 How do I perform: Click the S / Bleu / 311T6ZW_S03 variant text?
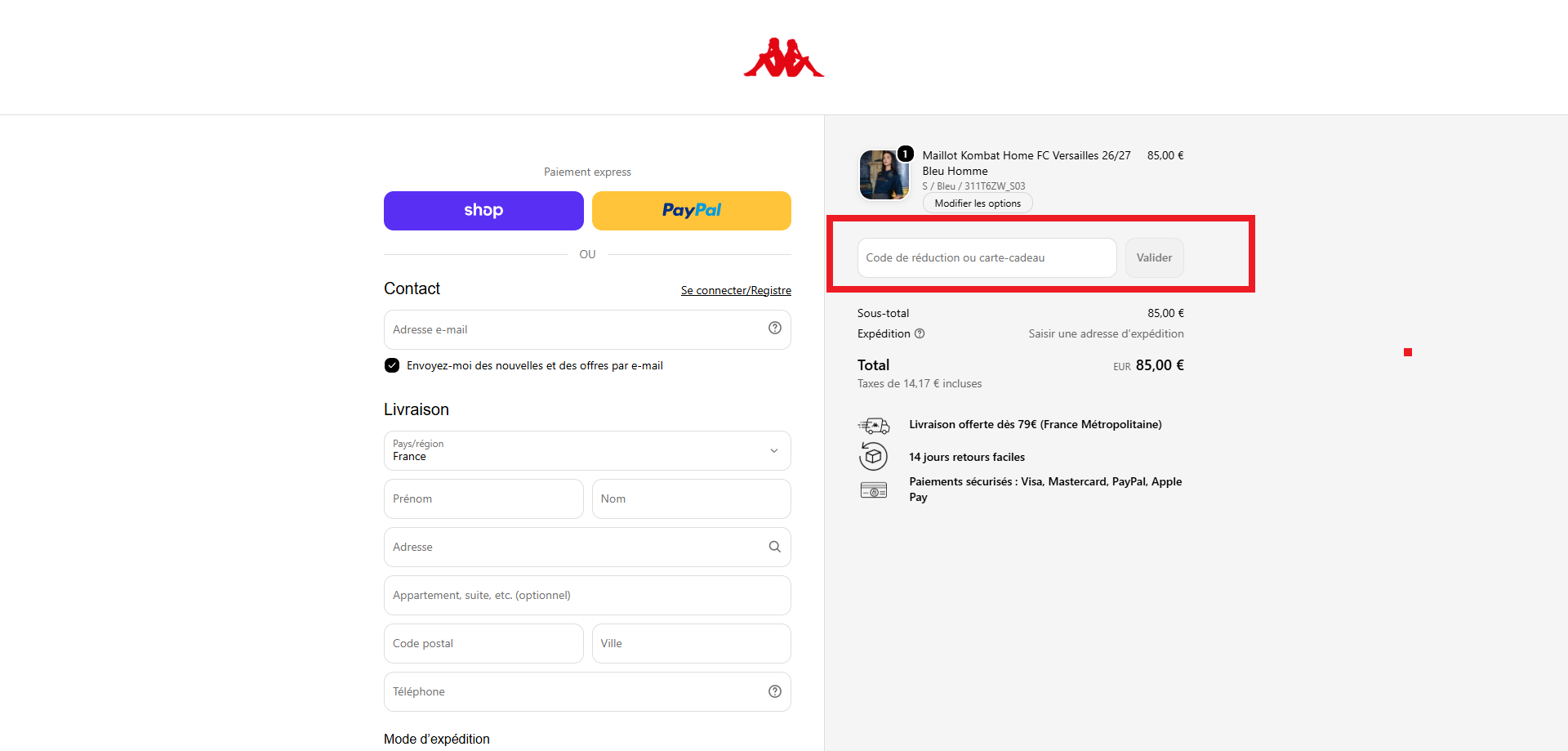[x=973, y=186]
